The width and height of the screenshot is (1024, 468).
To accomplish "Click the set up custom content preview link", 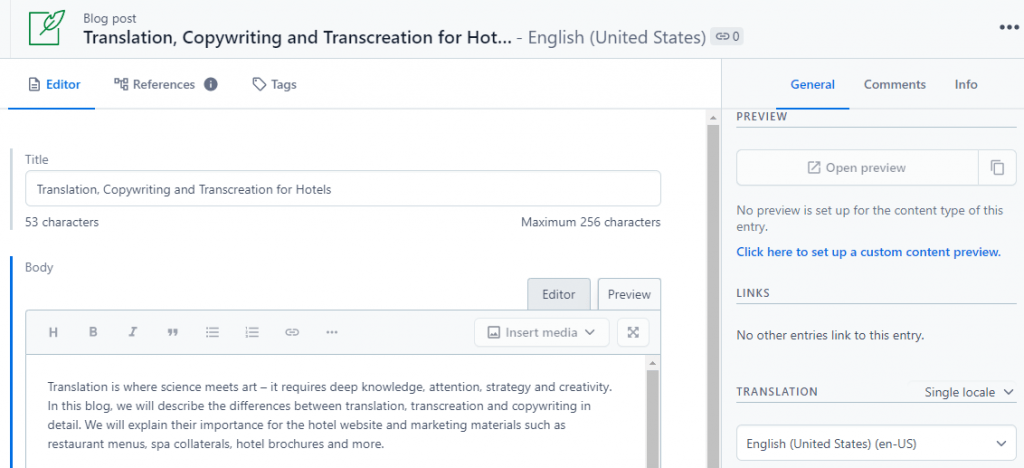I will click(x=868, y=252).
